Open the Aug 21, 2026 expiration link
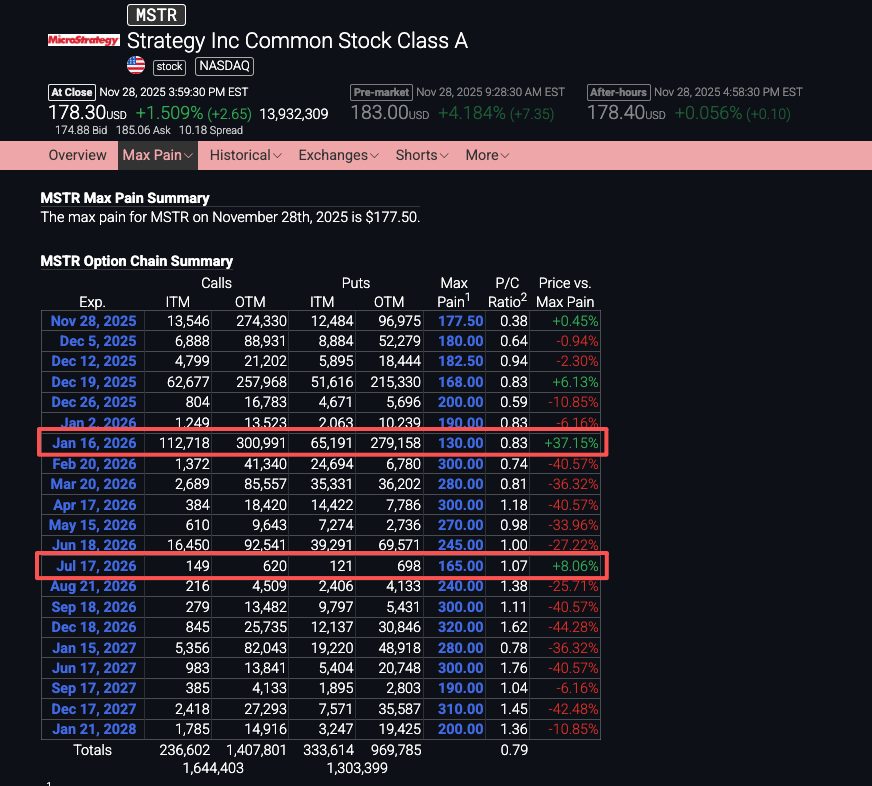The image size is (872, 786). (93, 586)
